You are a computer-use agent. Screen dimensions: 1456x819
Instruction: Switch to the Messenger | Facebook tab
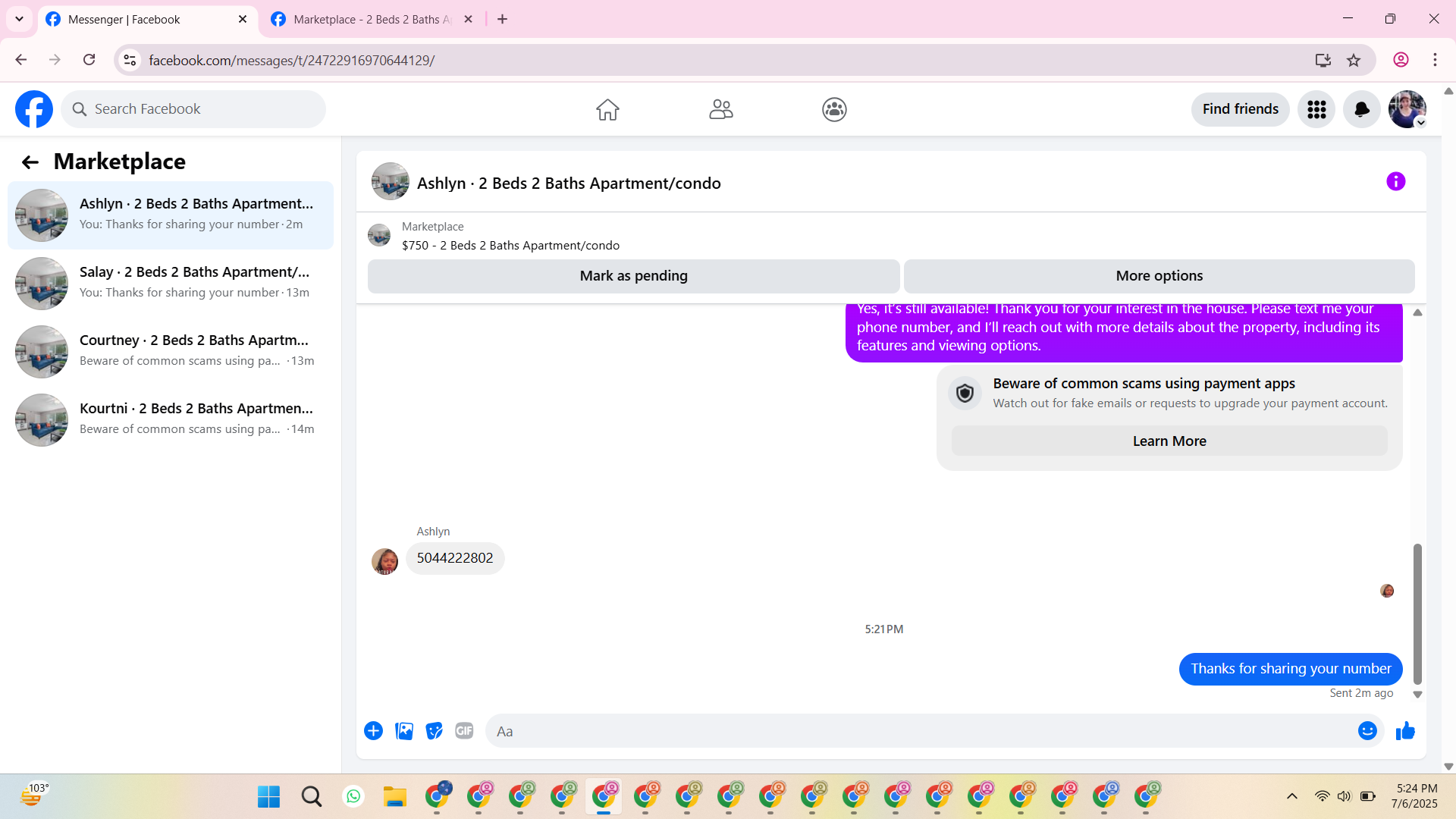tap(148, 20)
